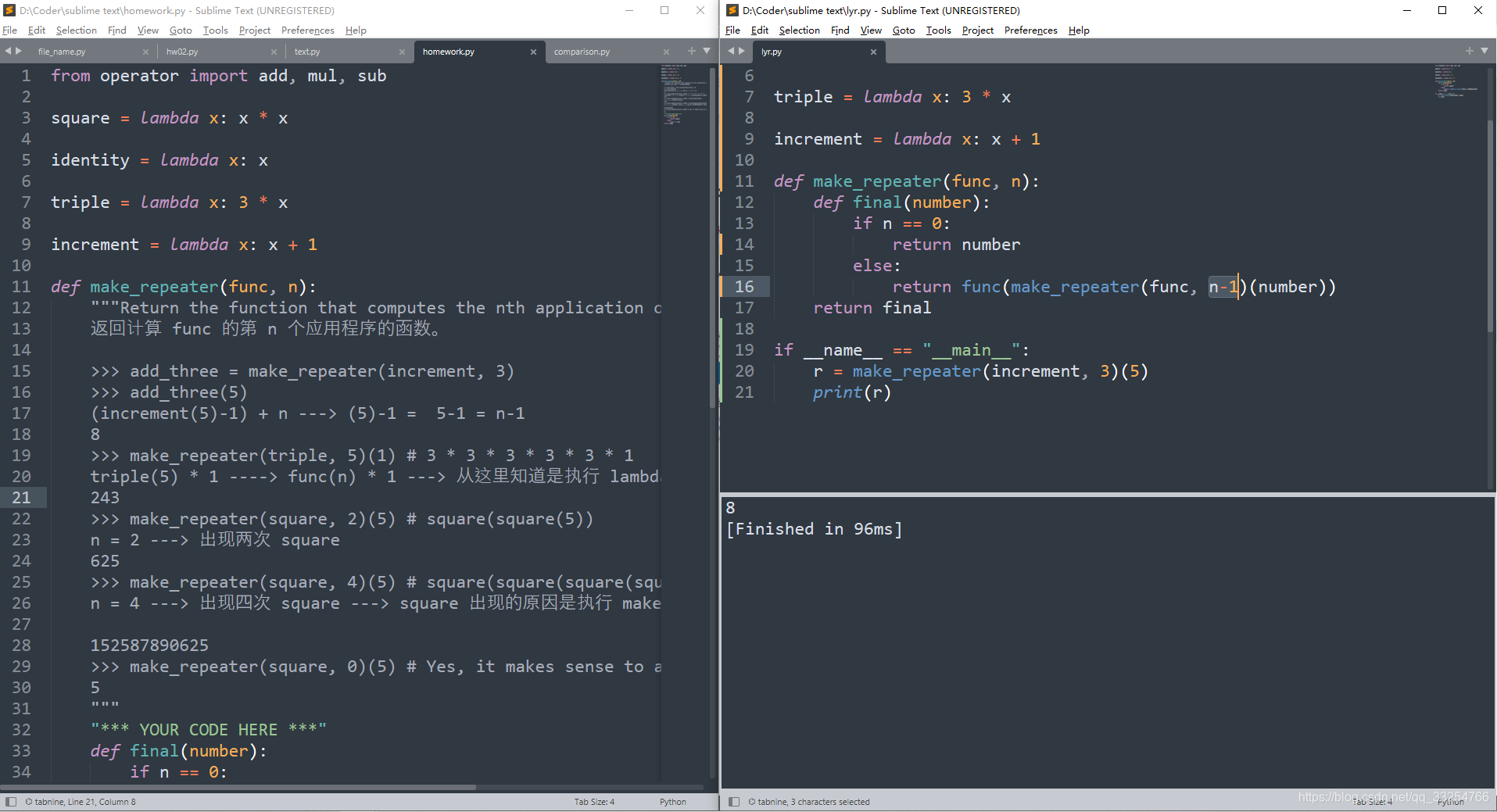Viewport: 1497px width, 812px height.
Task: Click tabnine status in lyr.py status bar
Action: (x=809, y=802)
